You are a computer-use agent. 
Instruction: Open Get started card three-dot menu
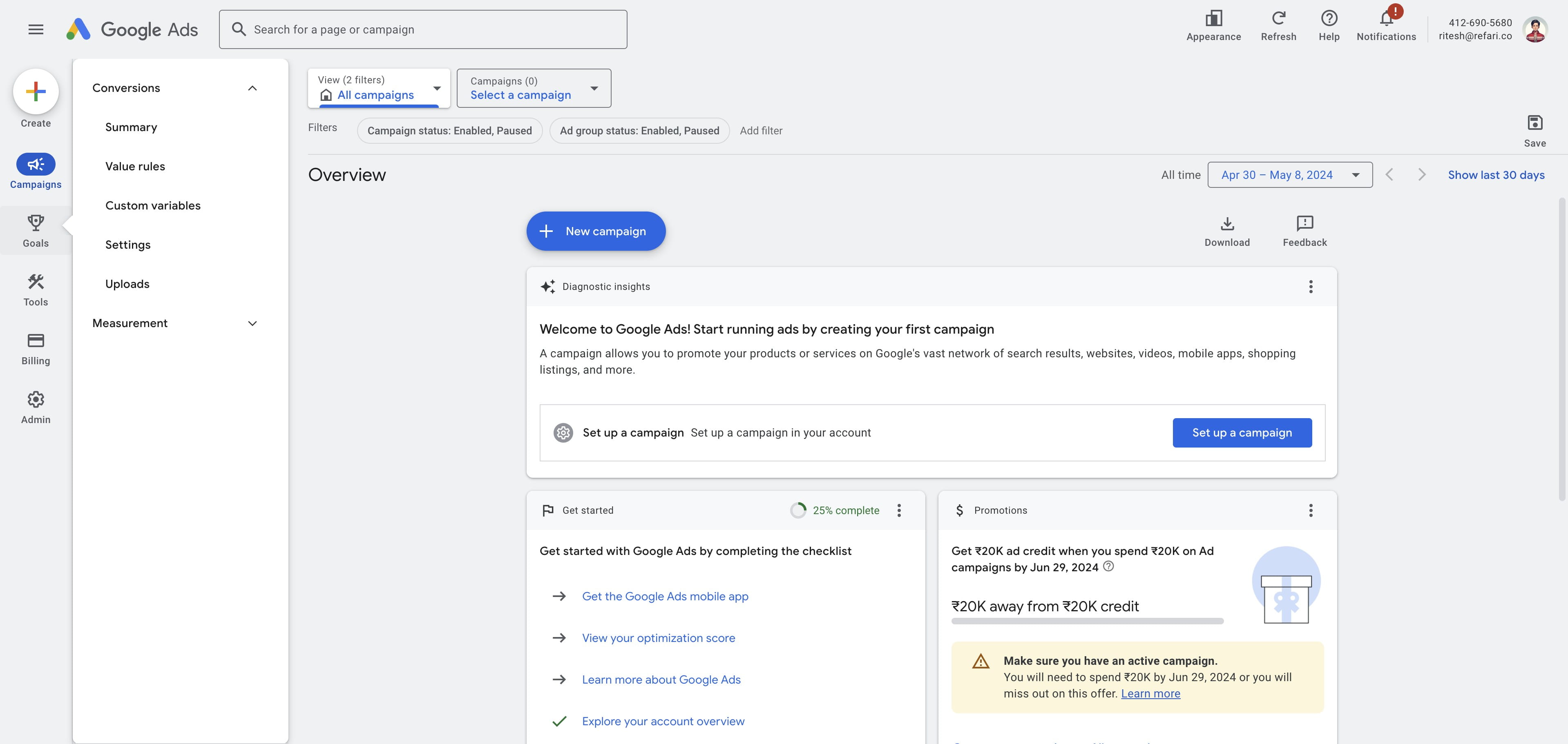[x=898, y=510]
